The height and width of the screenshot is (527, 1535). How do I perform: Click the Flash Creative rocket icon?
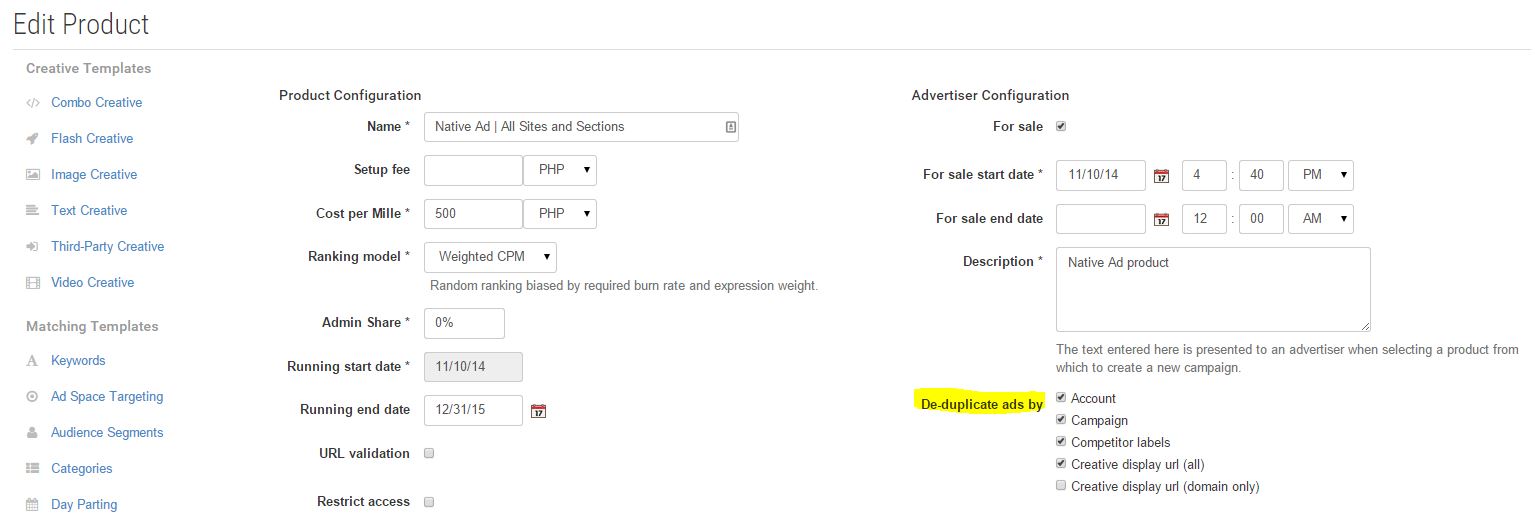(33, 138)
